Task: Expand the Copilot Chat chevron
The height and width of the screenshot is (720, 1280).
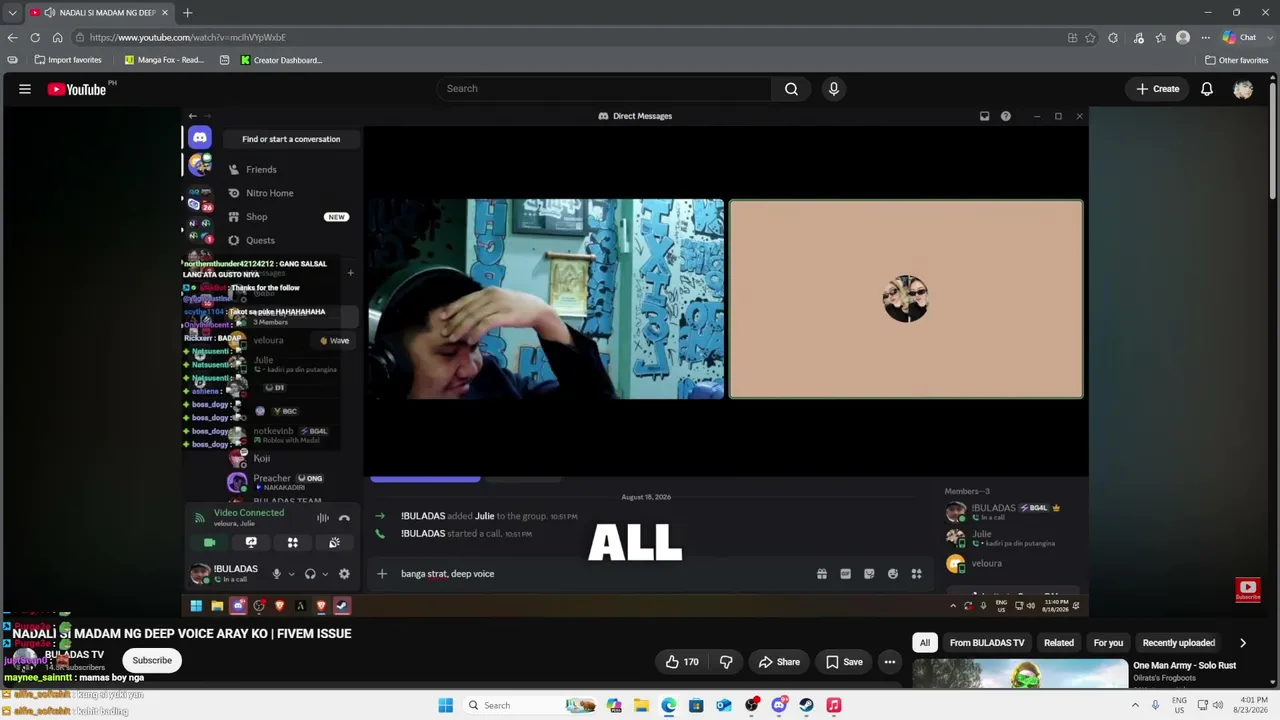Action: point(1268,38)
